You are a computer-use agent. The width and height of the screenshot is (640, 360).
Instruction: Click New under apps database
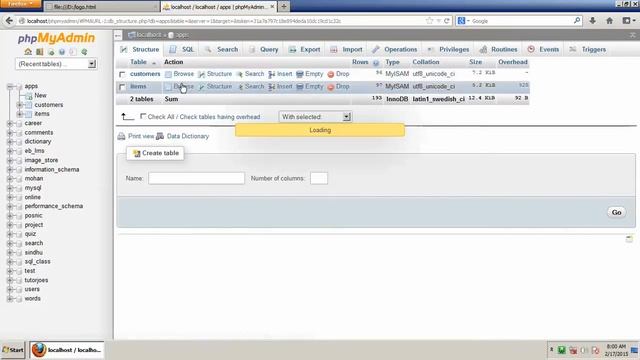click(40, 96)
